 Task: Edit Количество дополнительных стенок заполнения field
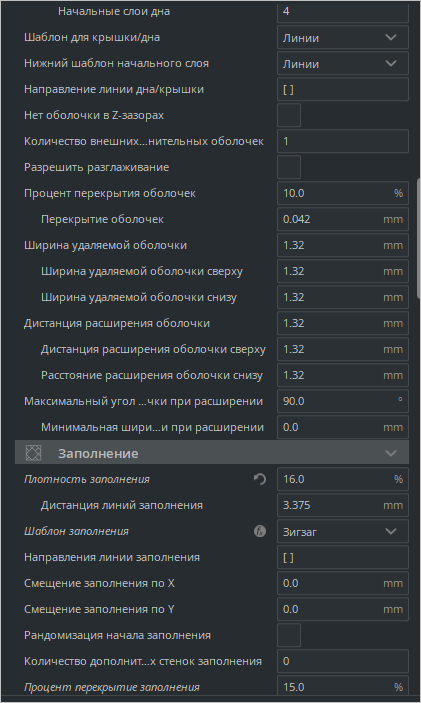343,661
